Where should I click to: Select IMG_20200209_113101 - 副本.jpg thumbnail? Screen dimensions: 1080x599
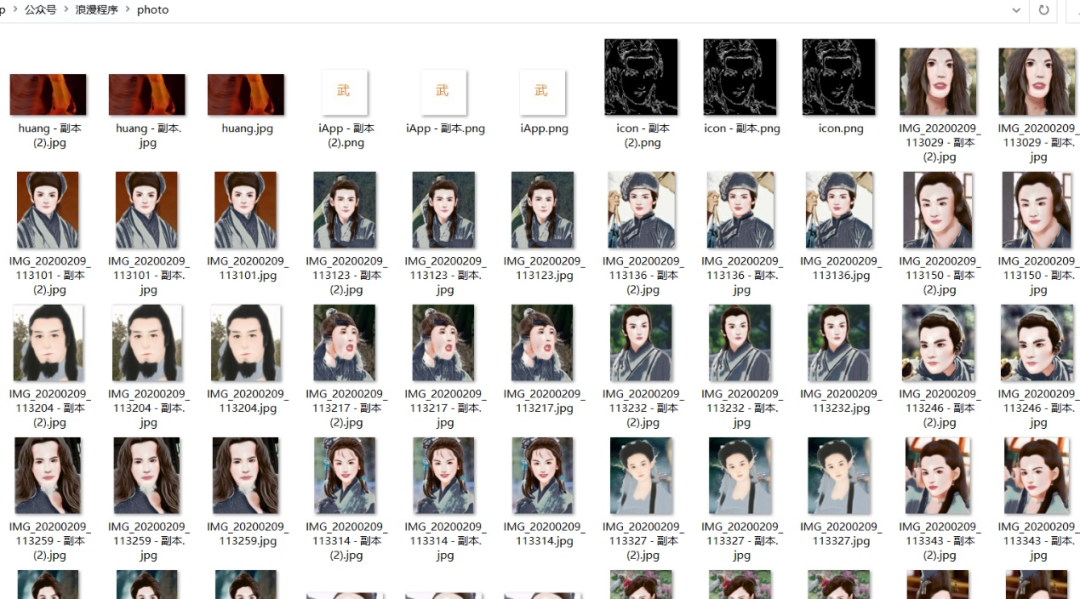click(147, 209)
